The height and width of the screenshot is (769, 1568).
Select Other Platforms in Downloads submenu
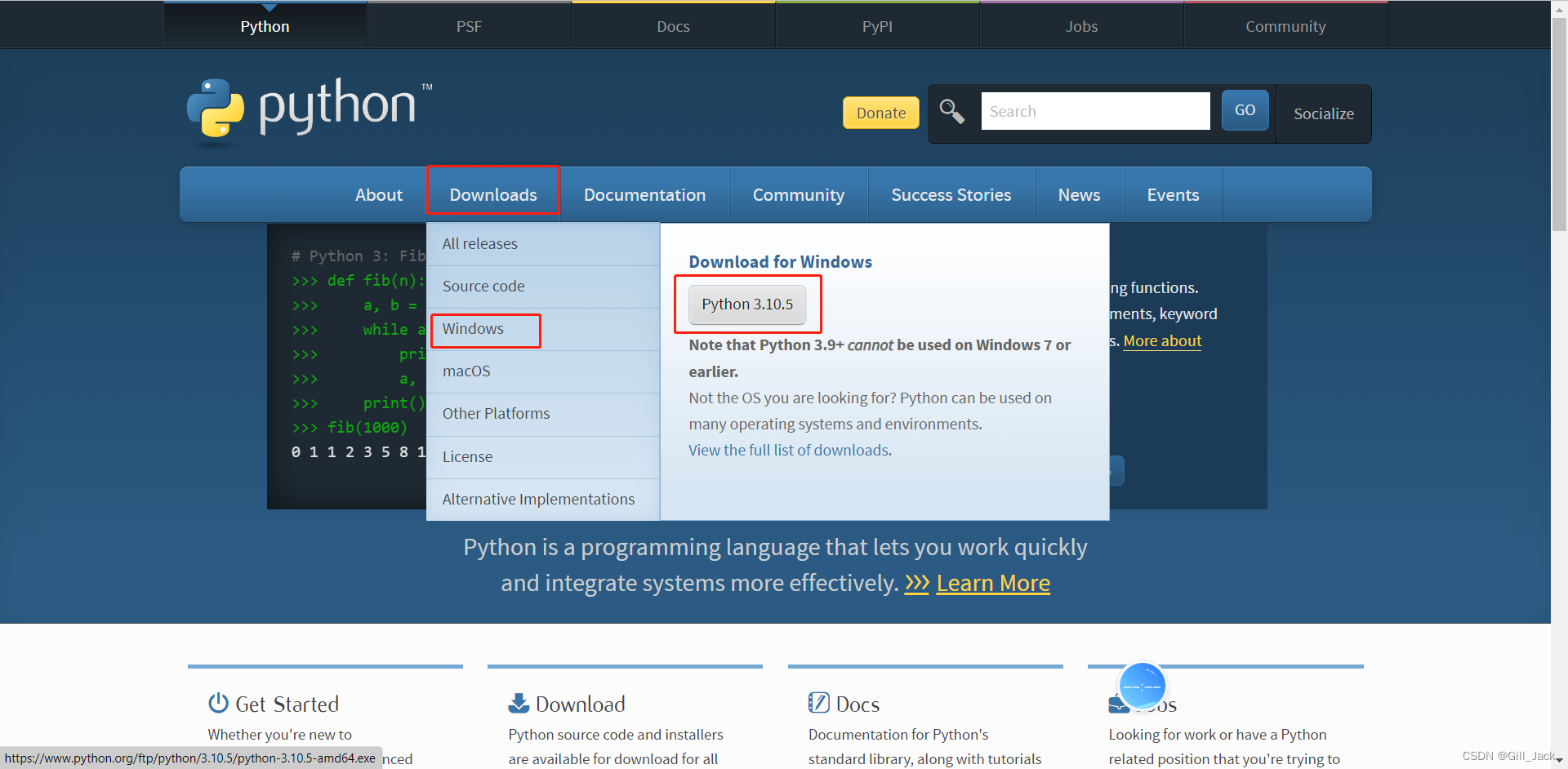pos(542,414)
